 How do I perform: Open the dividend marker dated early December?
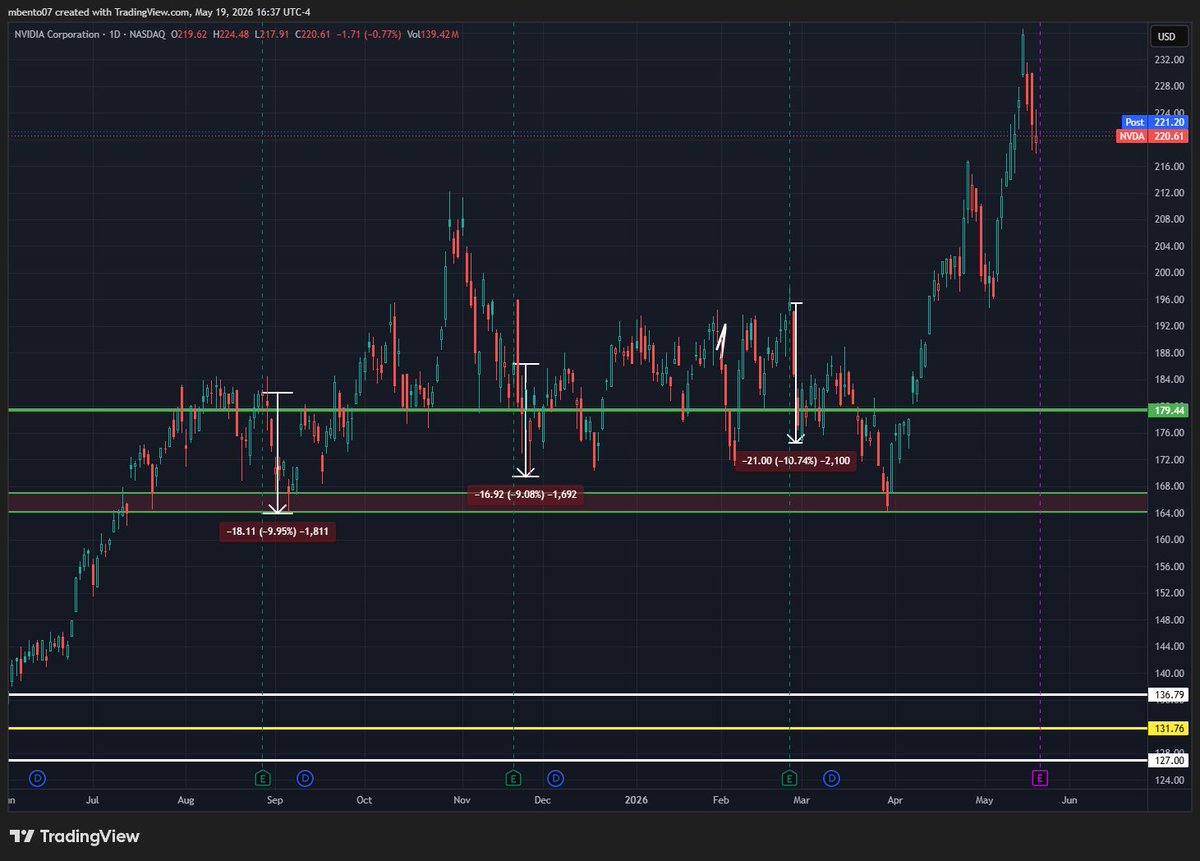tap(556, 777)
